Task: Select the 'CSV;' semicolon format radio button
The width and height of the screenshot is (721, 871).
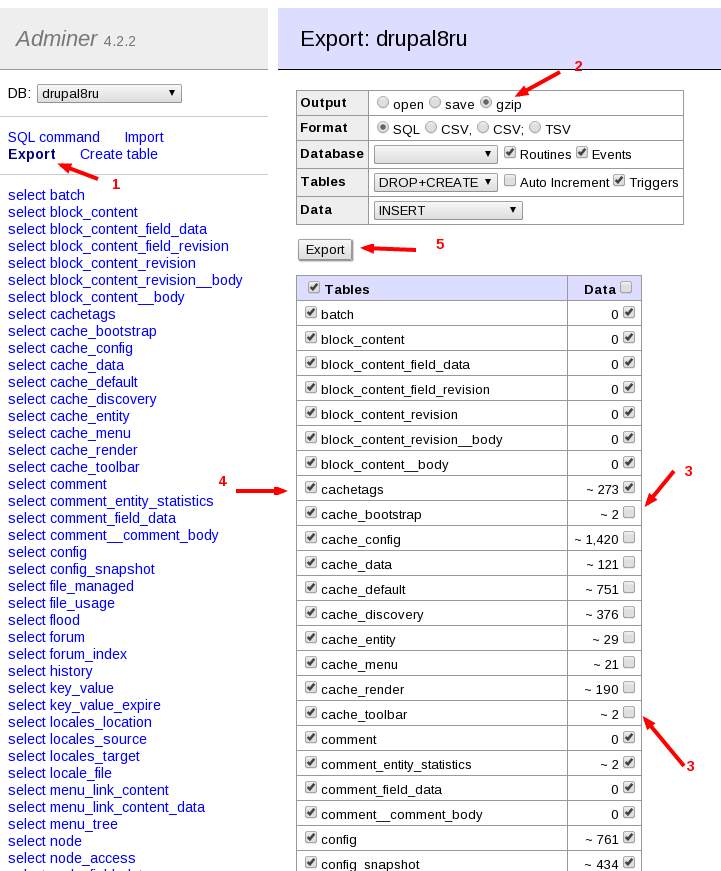Action: (x=483, y=127)
